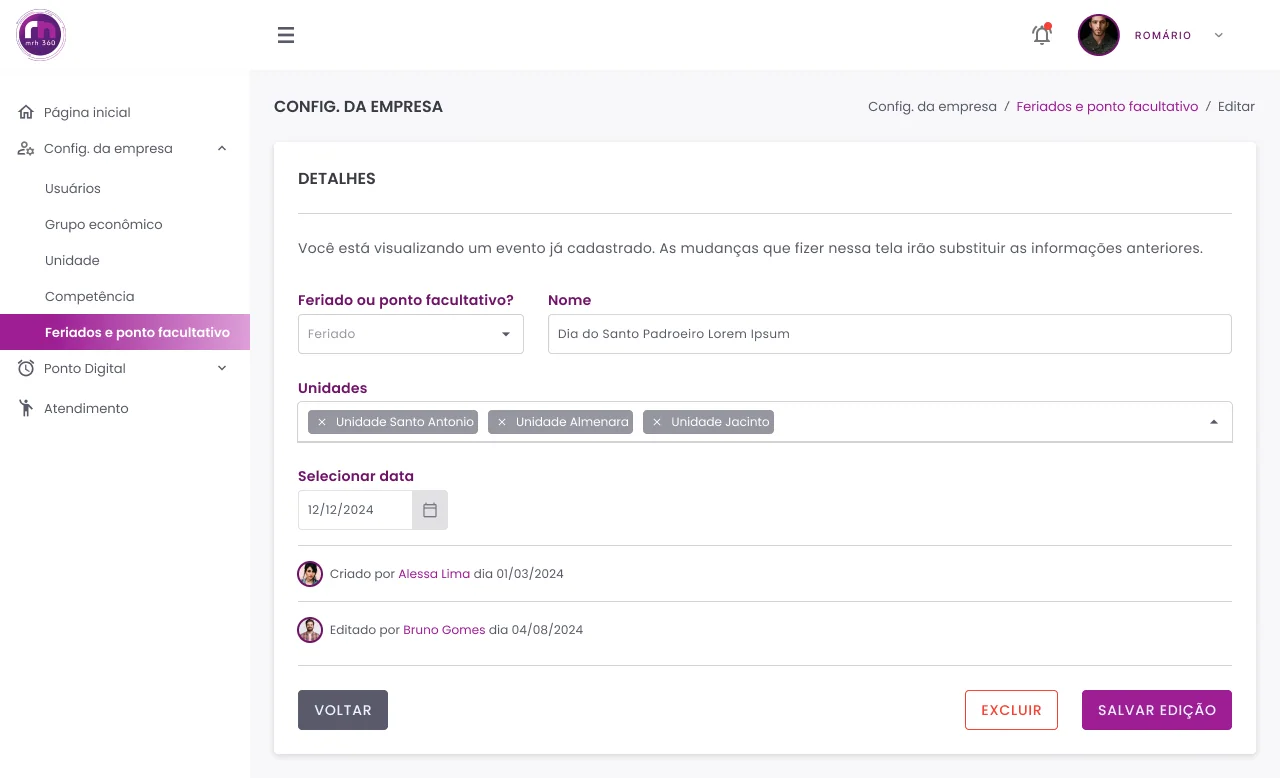The height and width of the screenshot is (778, 1280).
Task: Open the Feriado type dropdown
Action: click(411, 334)
